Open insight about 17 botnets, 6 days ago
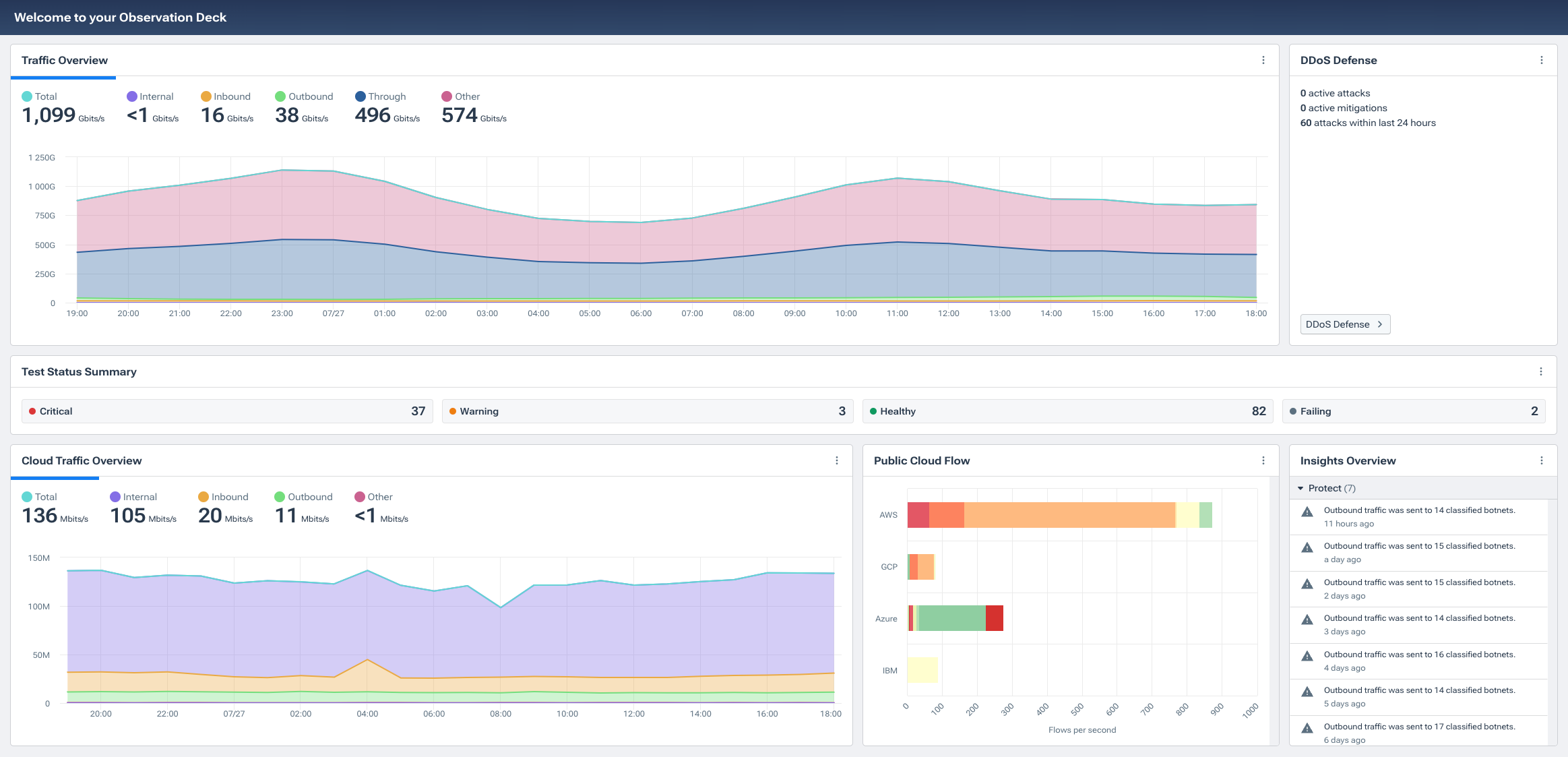This screenshot has width=1568, height=757. click(1418, 732)
